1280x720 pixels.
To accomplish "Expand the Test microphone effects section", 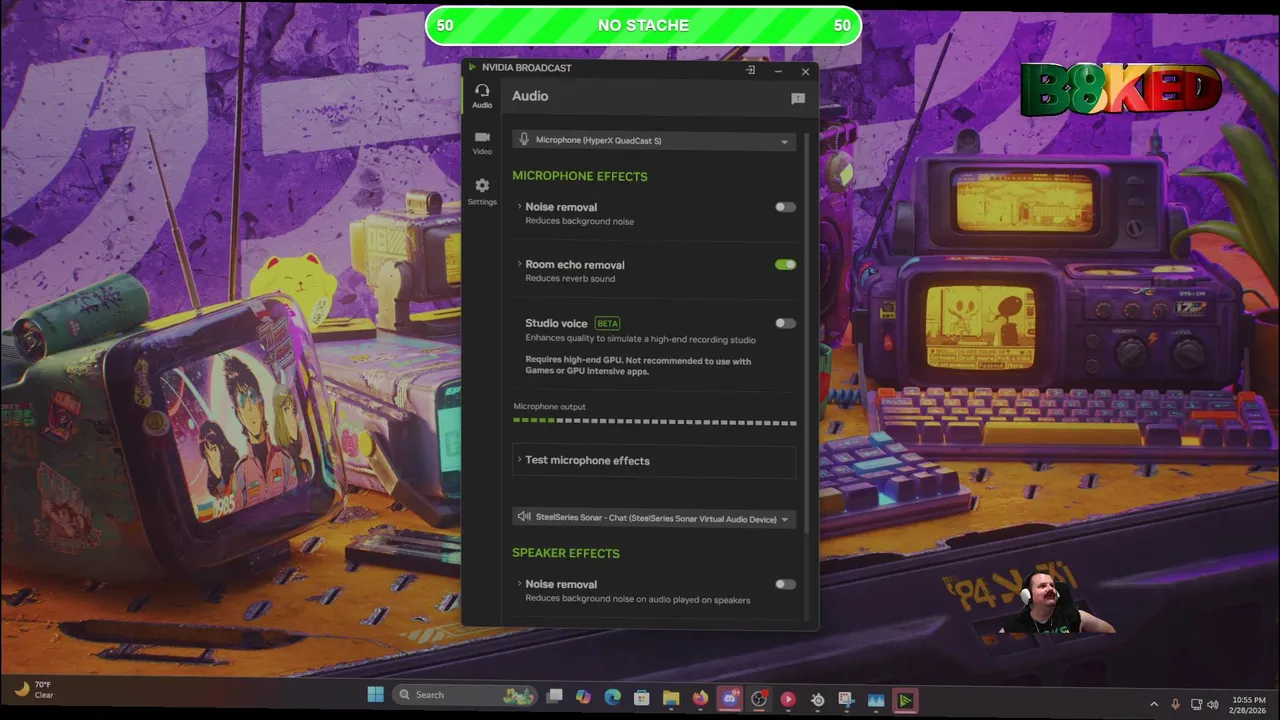I will tap(654, 460).
